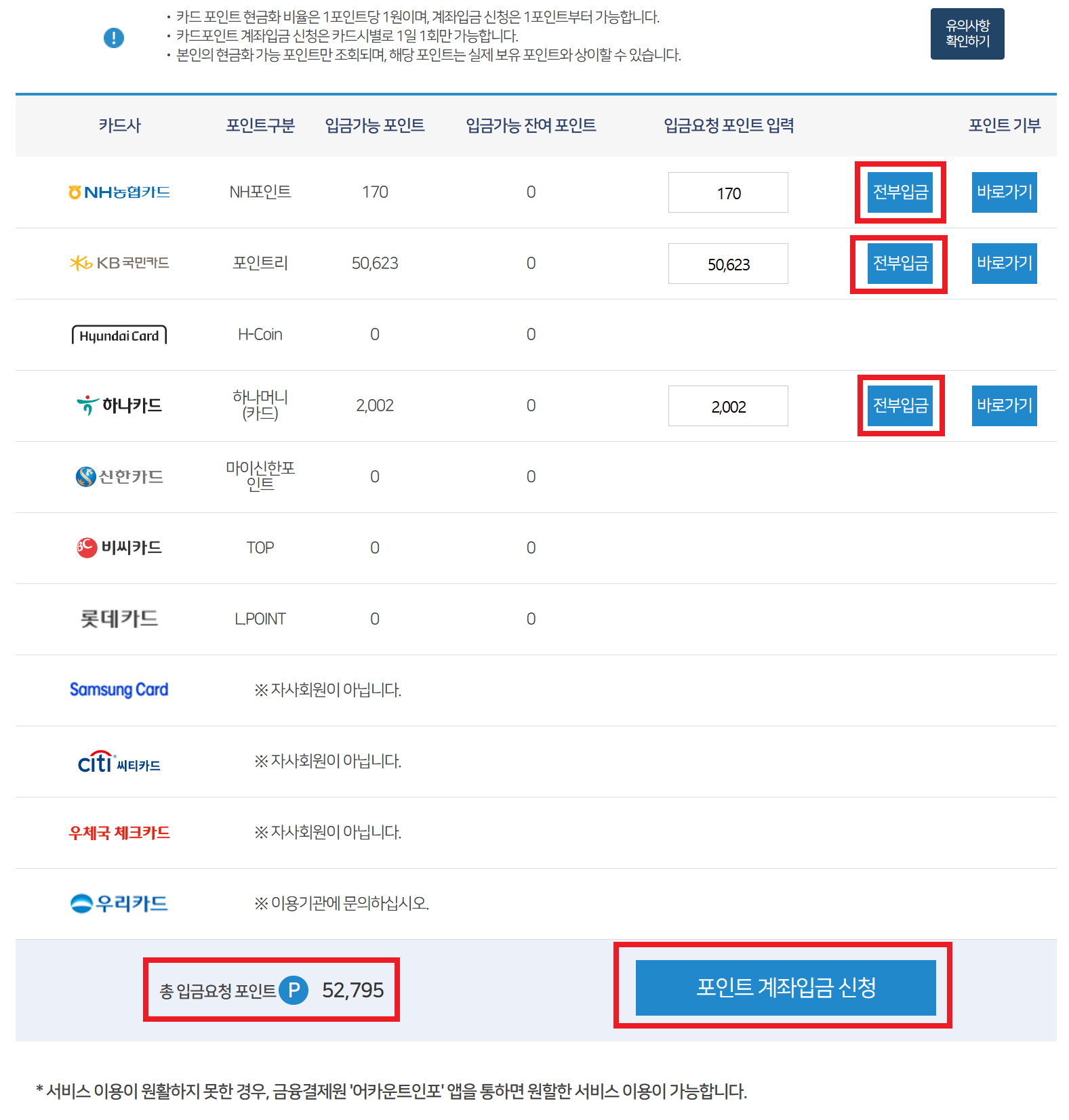Click 바로가기 in KB국민카드 row
Image resolution: width=1069 pixels, height=1120 pixels.
[1005, 264]
